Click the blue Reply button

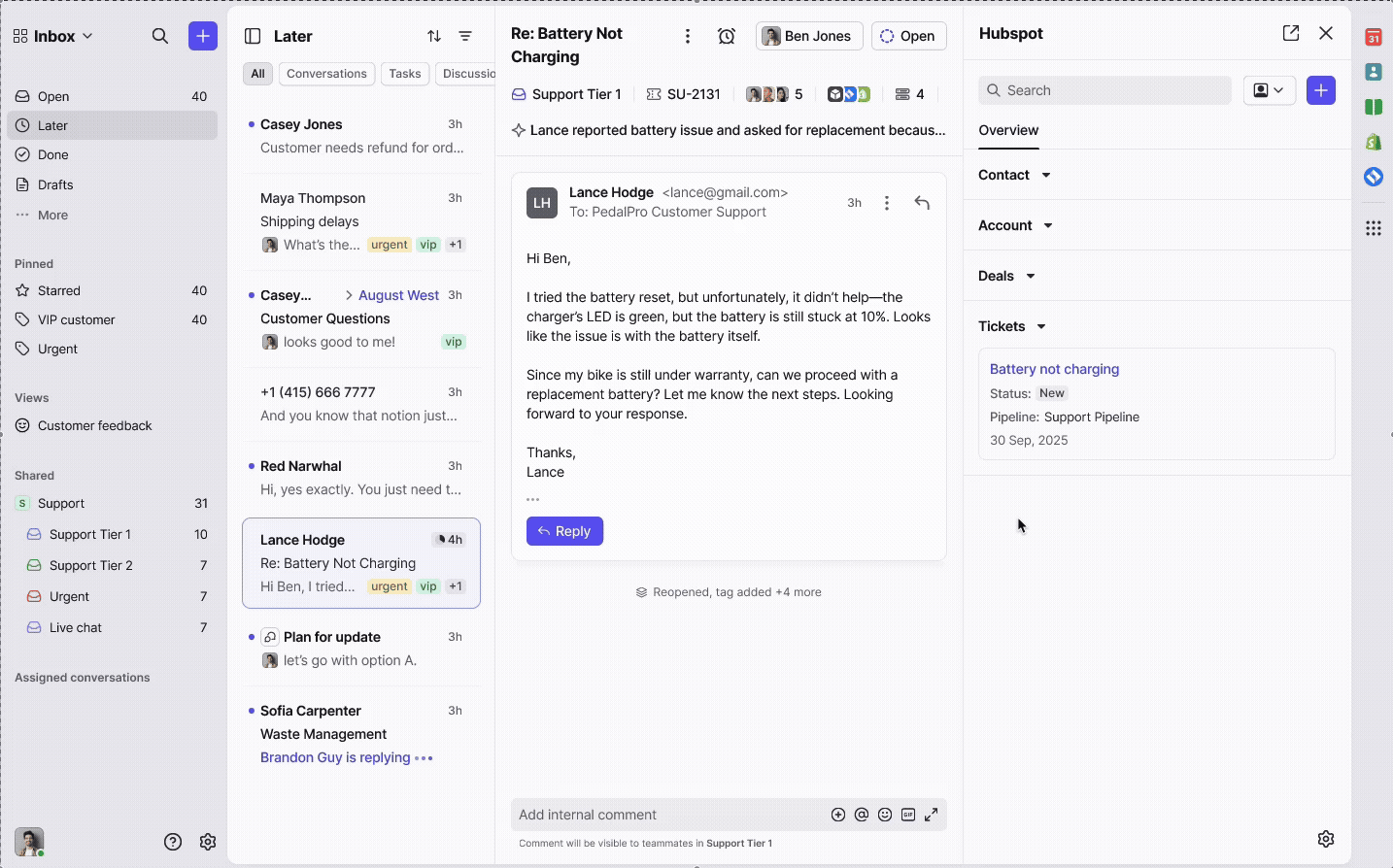564,531
